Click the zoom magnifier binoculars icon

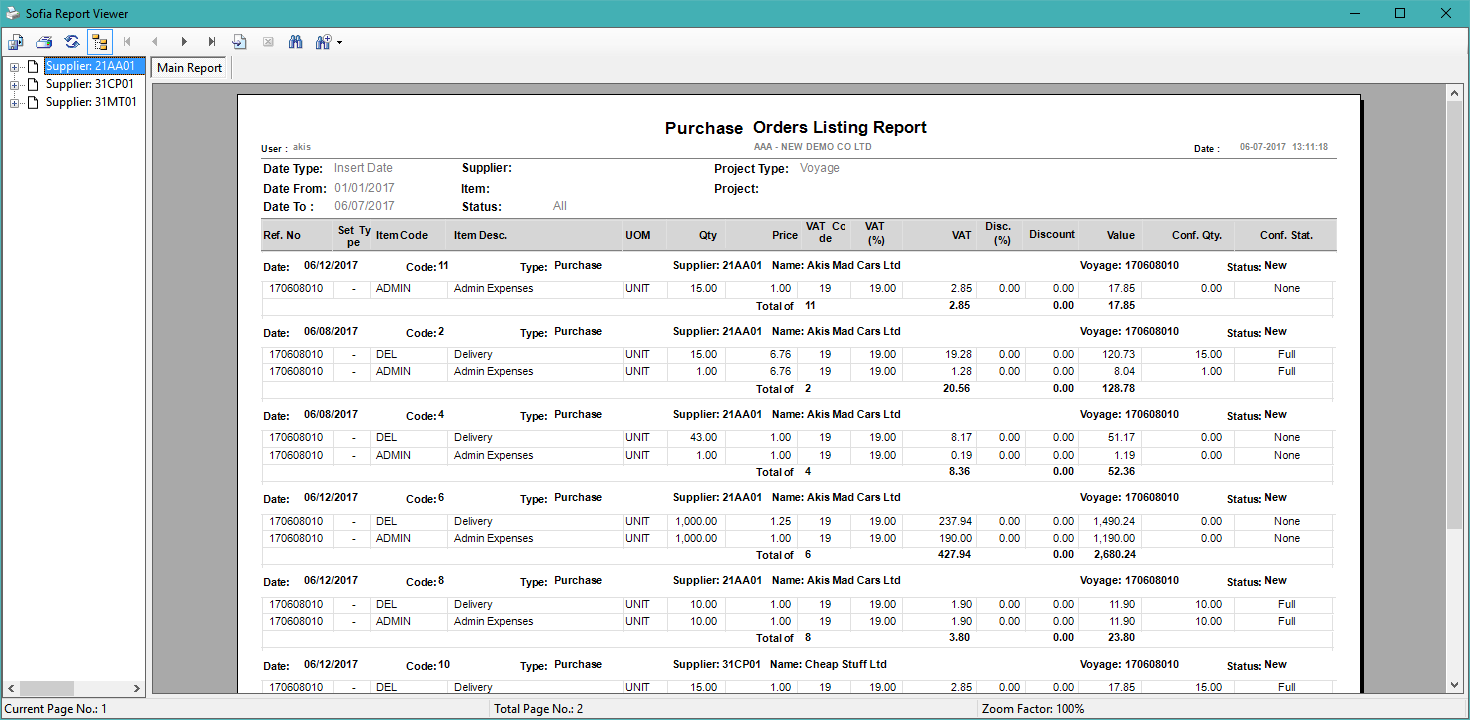click(322, 42)
